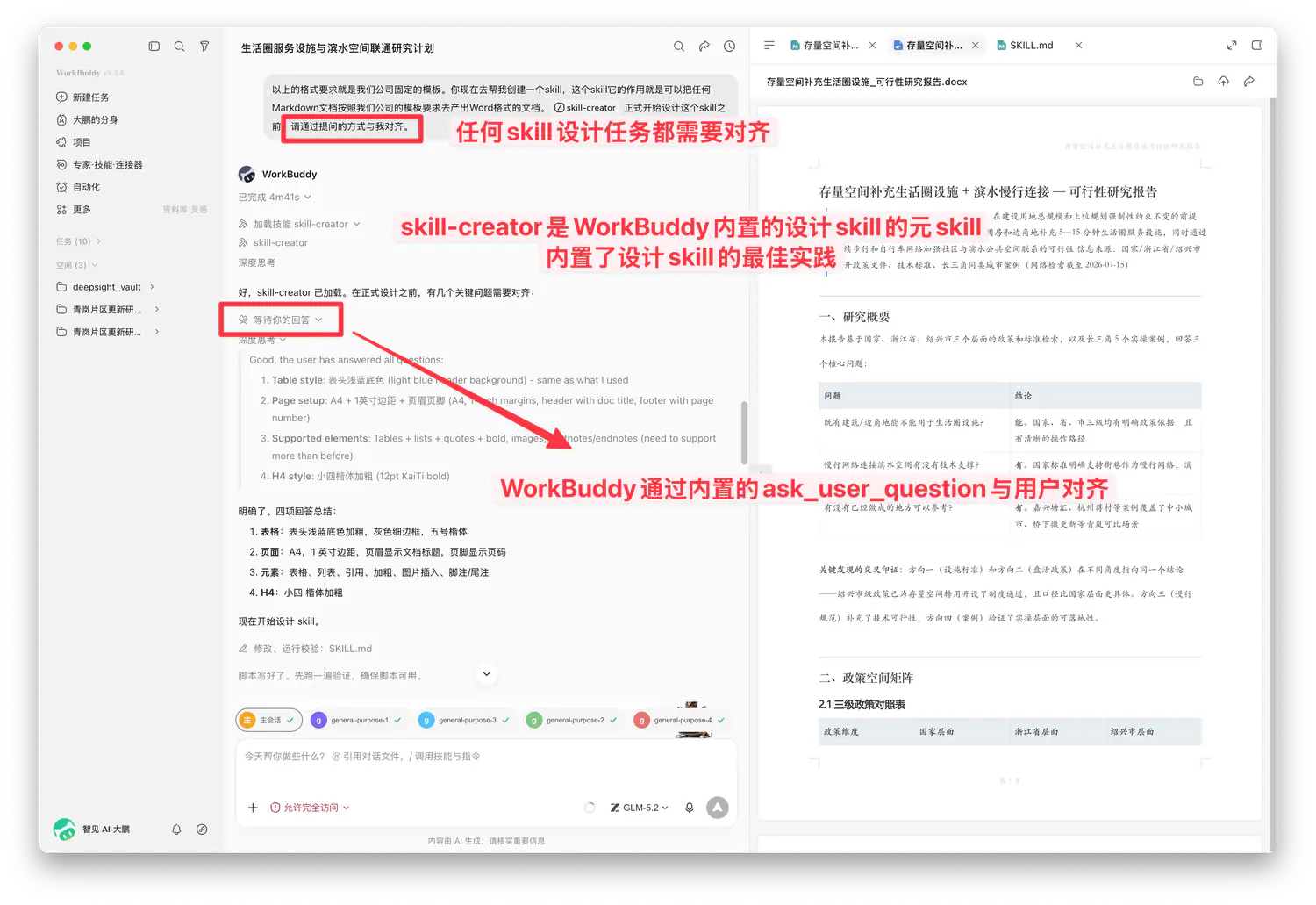Send message with the arrow button
The image size is (1316, 905).
tap(718, 808)
